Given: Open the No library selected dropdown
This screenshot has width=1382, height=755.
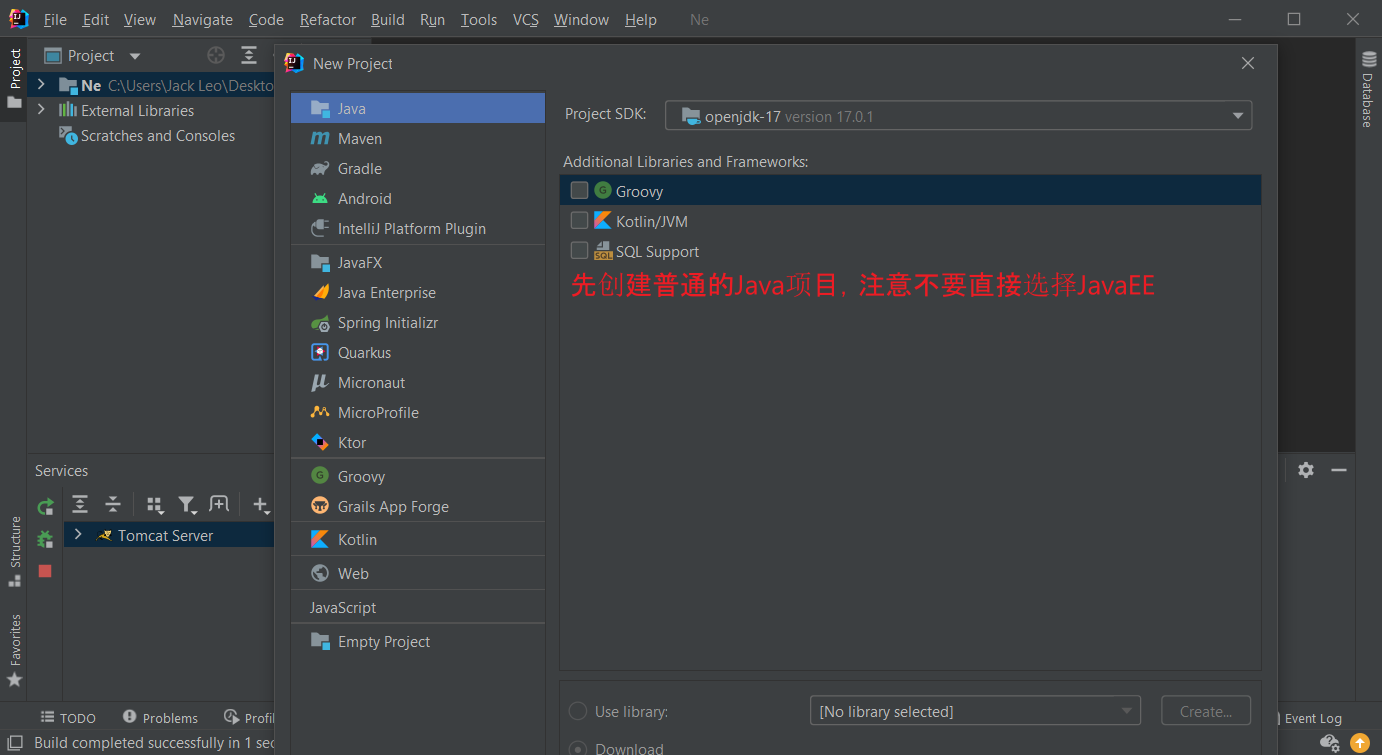Looking at the screenshot, I should tap(975, 711).
